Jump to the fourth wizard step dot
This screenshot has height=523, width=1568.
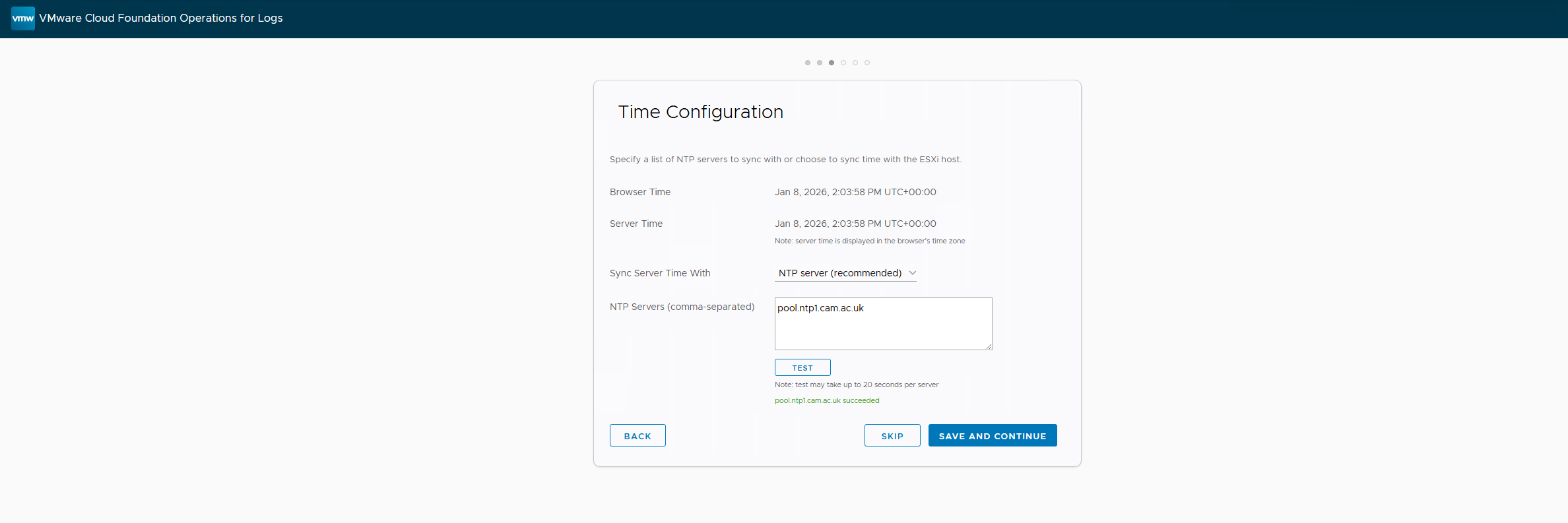pos(843,63)
